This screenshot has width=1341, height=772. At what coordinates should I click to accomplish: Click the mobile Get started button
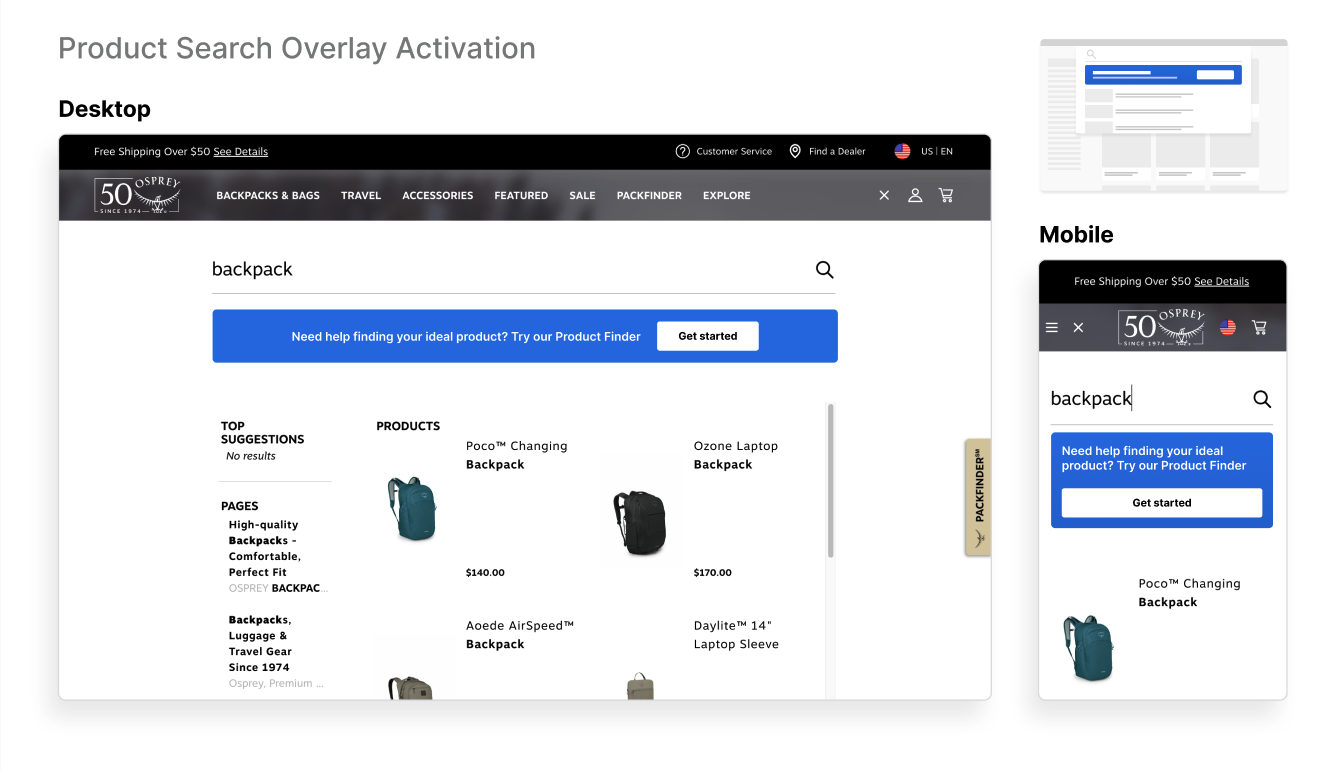tap(1162, 503)
